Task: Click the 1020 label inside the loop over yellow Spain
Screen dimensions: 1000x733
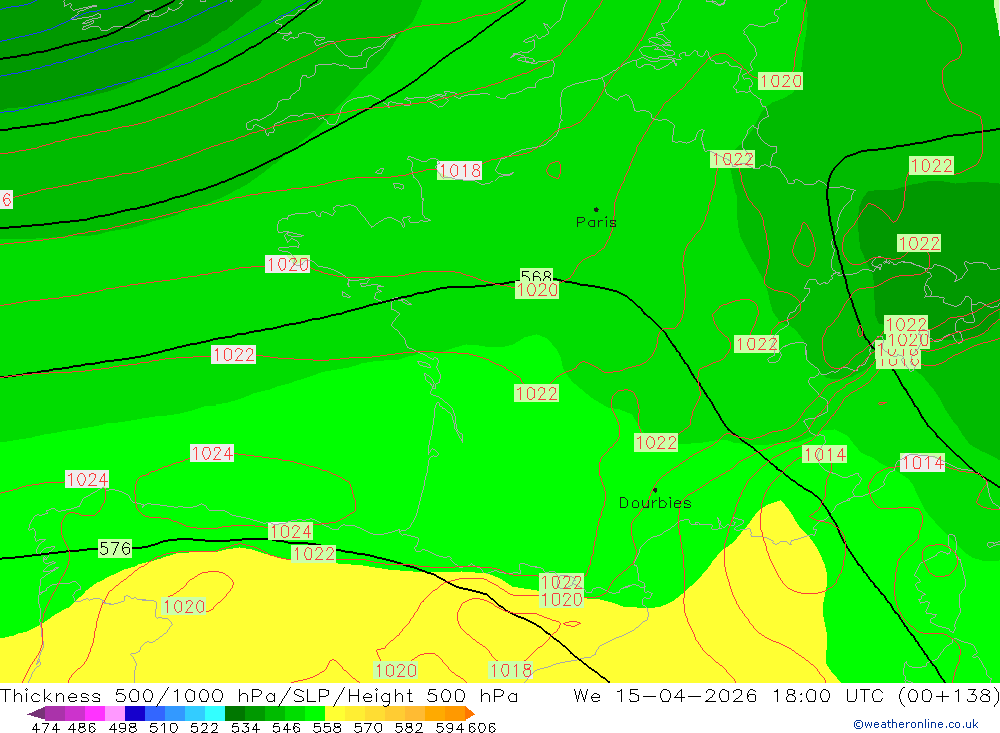Action: pyautogui.click(x=184, y=606)
